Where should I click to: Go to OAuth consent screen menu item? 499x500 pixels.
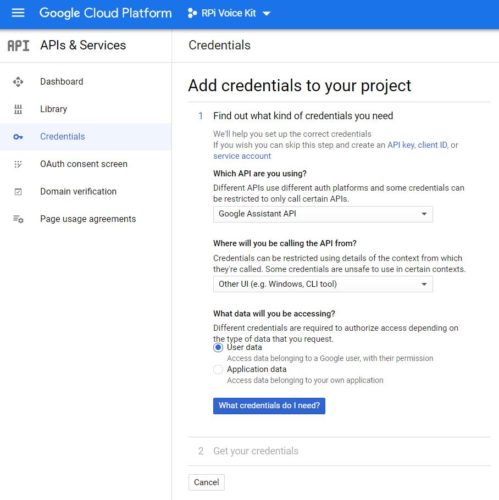[86, 164]
